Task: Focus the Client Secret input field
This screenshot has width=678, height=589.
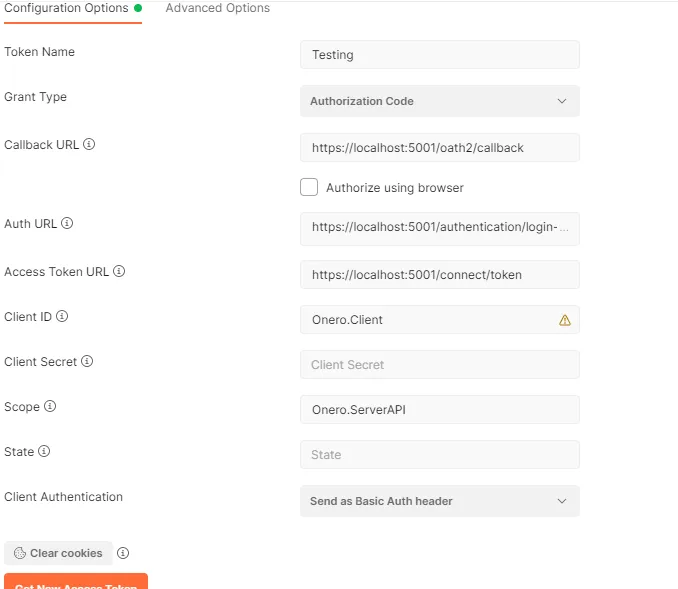Action: pos(439,365)
